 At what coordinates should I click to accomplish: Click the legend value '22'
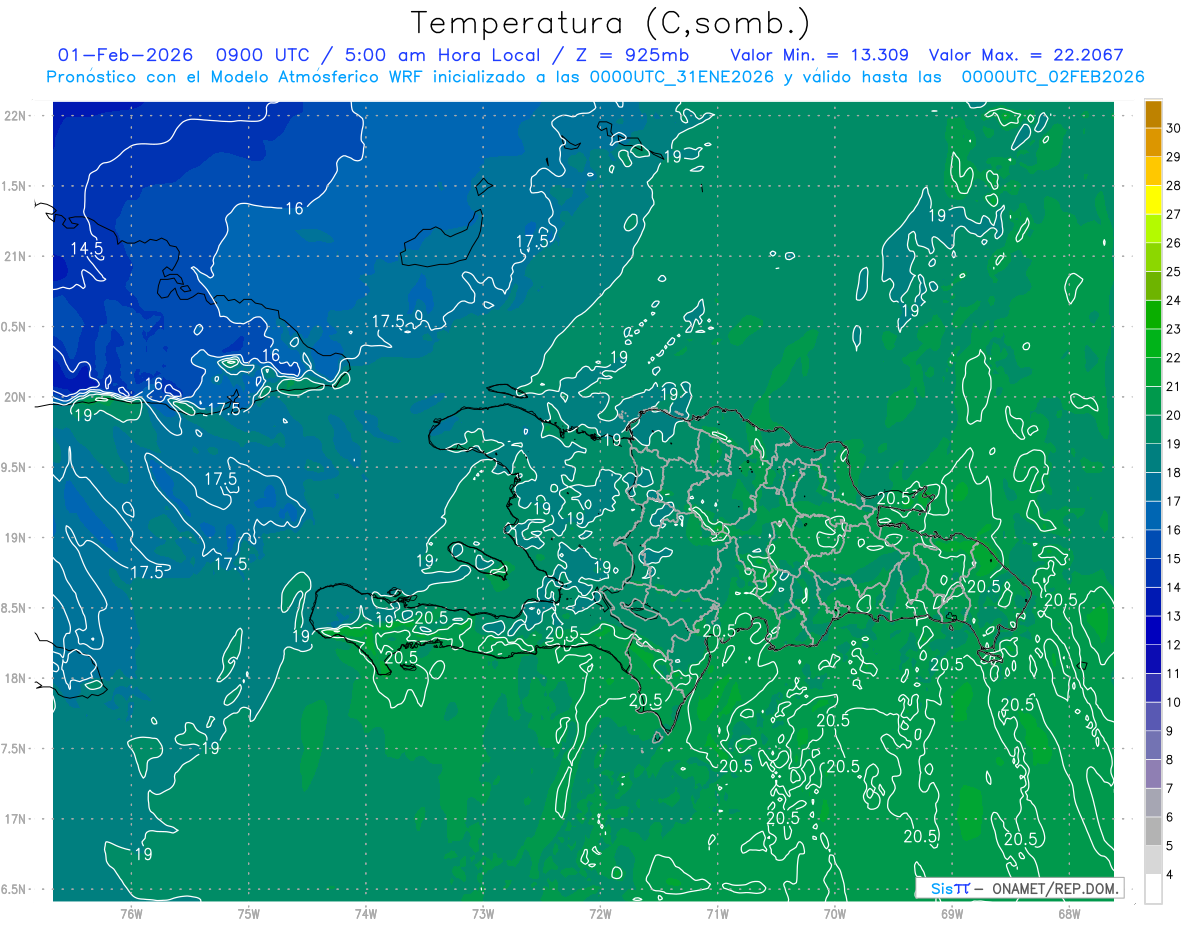click(1174, 358)
